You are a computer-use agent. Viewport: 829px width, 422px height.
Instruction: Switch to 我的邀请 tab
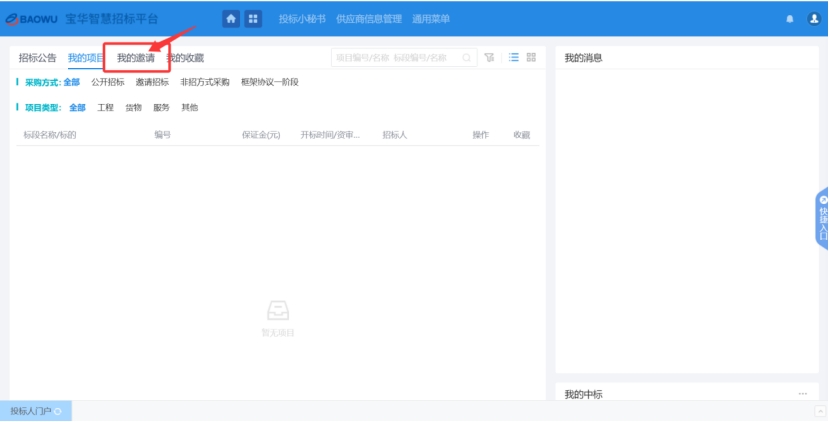point(136,58)
